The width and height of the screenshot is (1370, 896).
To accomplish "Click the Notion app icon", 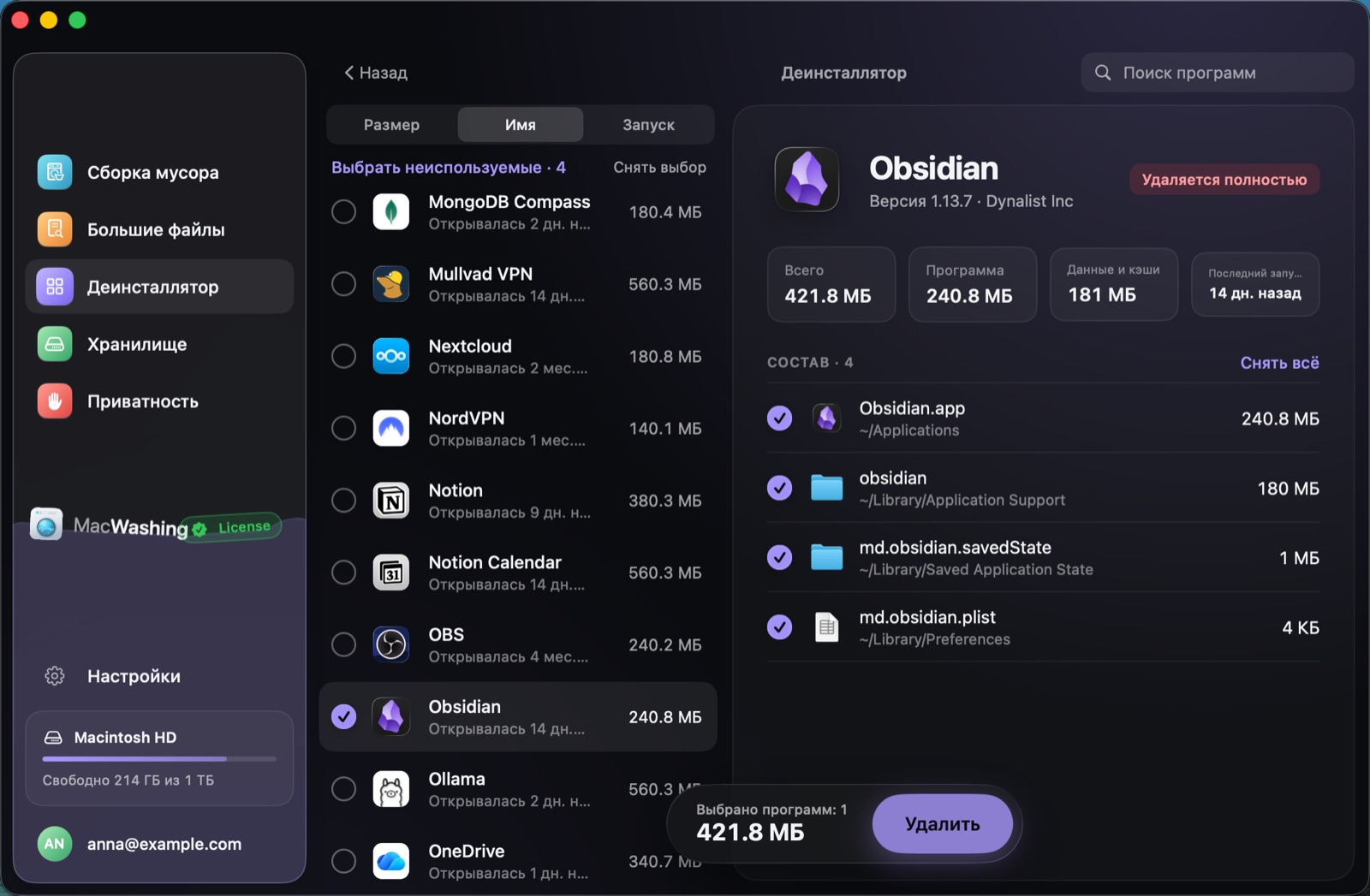I will click(x=391, y=500).
